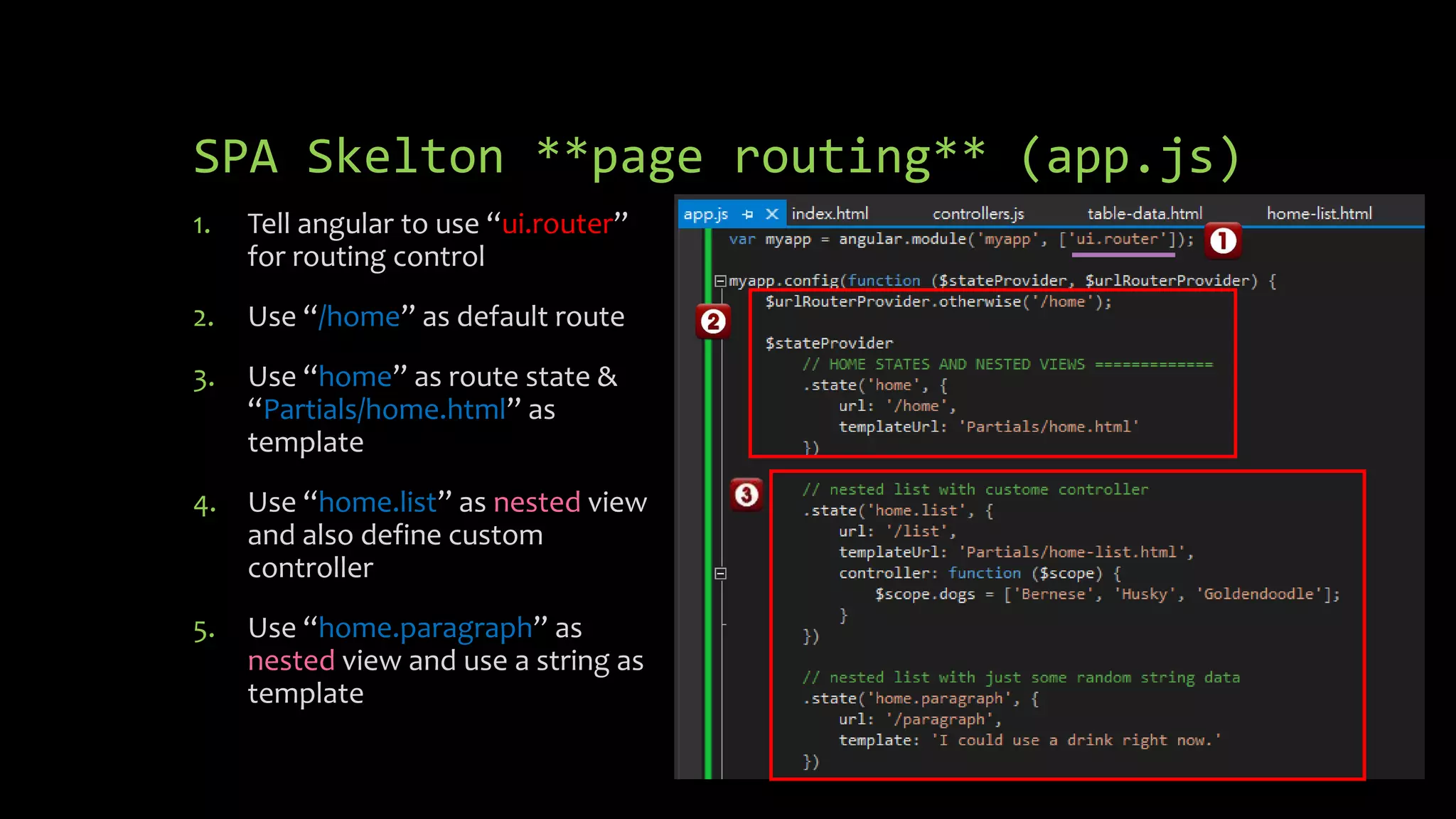
Task: Click the red 'ui.router' text in list
Action: click(557, 224)
